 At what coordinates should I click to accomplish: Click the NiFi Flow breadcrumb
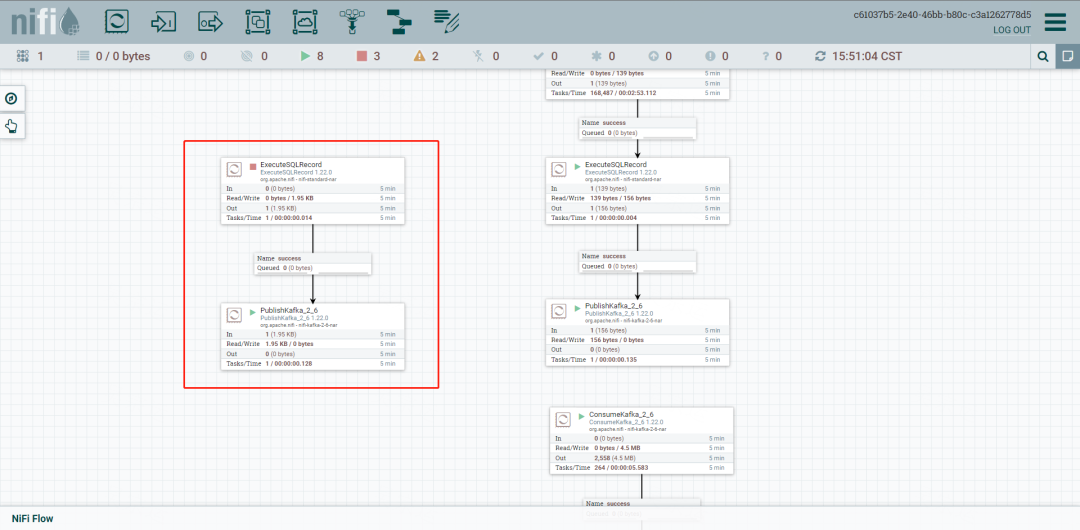point(32,518)
